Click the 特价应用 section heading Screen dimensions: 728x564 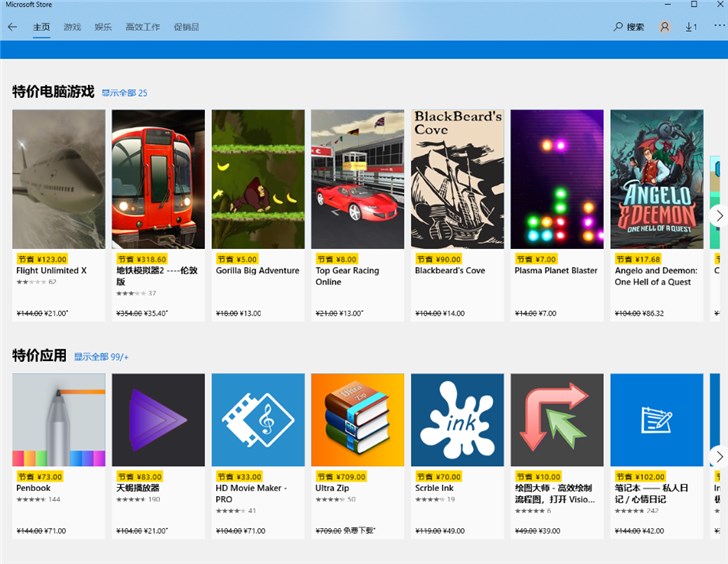coord(39,356)
